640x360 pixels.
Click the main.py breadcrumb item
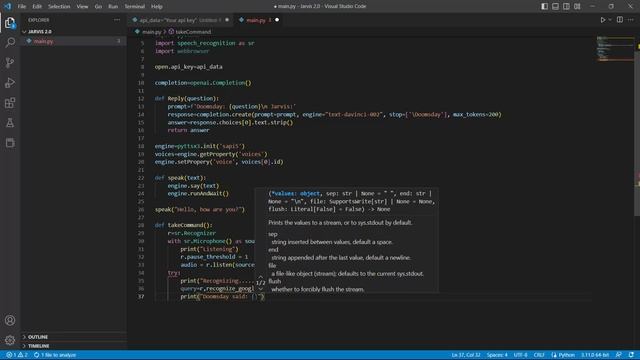pos(151,31)
